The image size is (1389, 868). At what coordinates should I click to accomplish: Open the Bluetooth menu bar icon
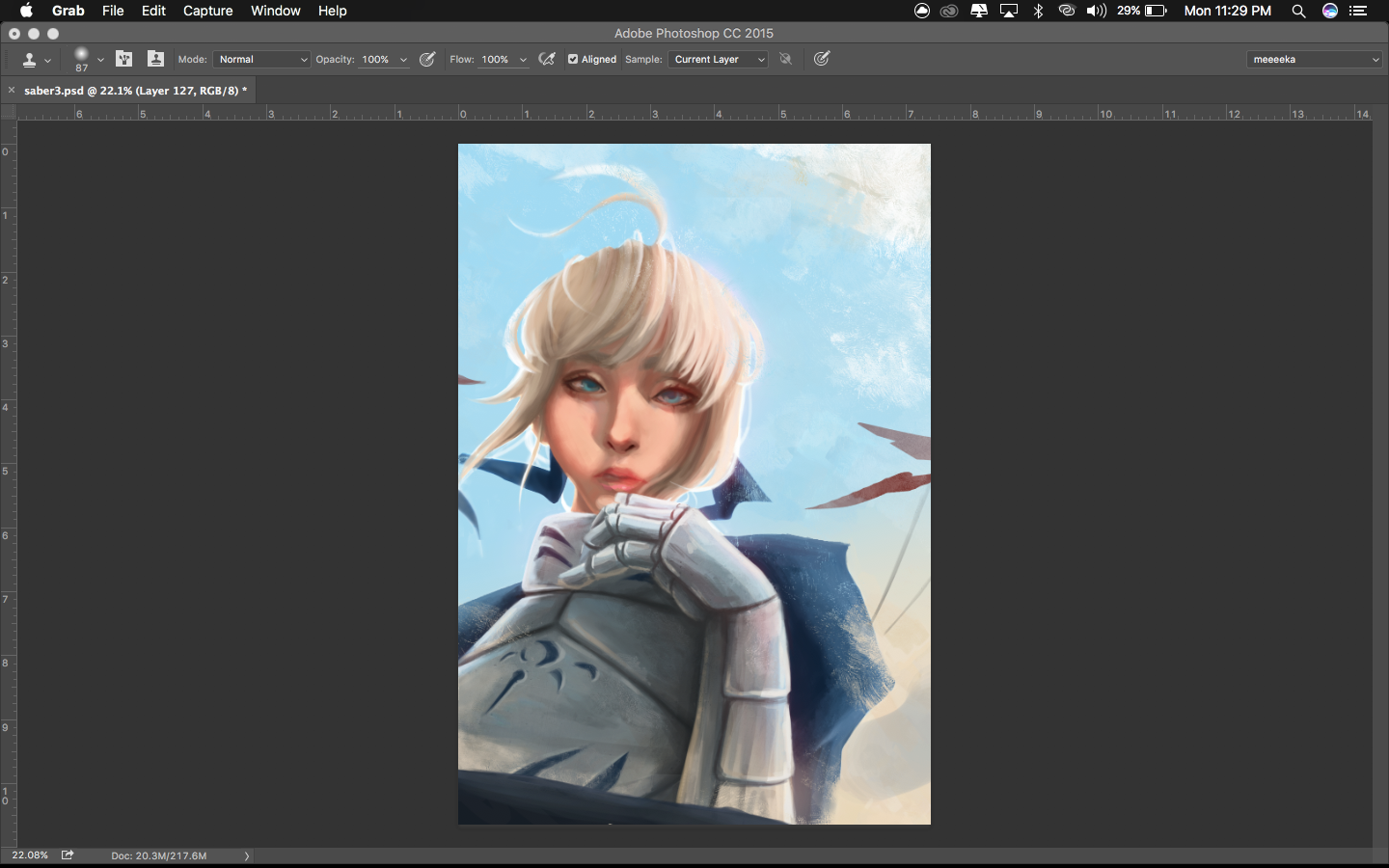(1039, 11)
